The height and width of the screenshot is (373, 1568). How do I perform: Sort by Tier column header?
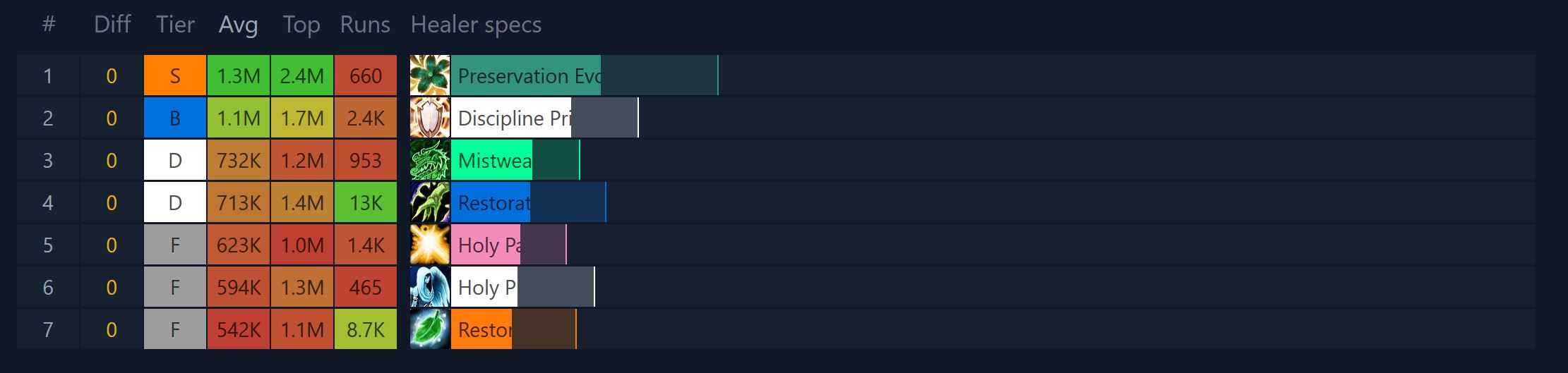(x=175, y=25)
